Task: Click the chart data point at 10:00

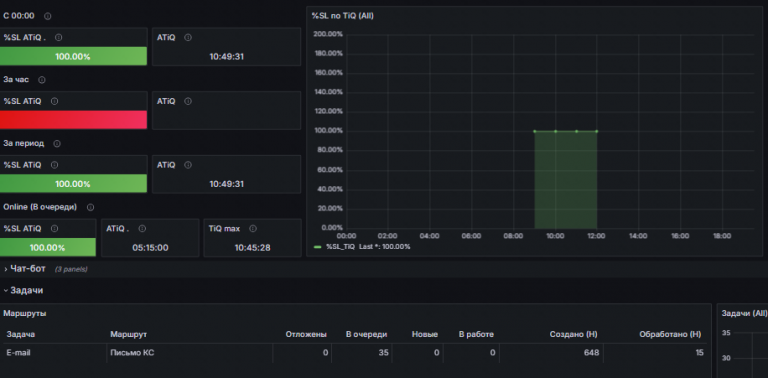Action: [555, 131]
